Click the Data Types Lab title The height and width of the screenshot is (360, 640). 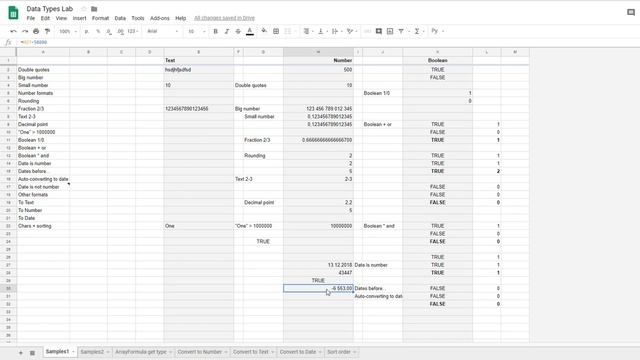[49, 9]
